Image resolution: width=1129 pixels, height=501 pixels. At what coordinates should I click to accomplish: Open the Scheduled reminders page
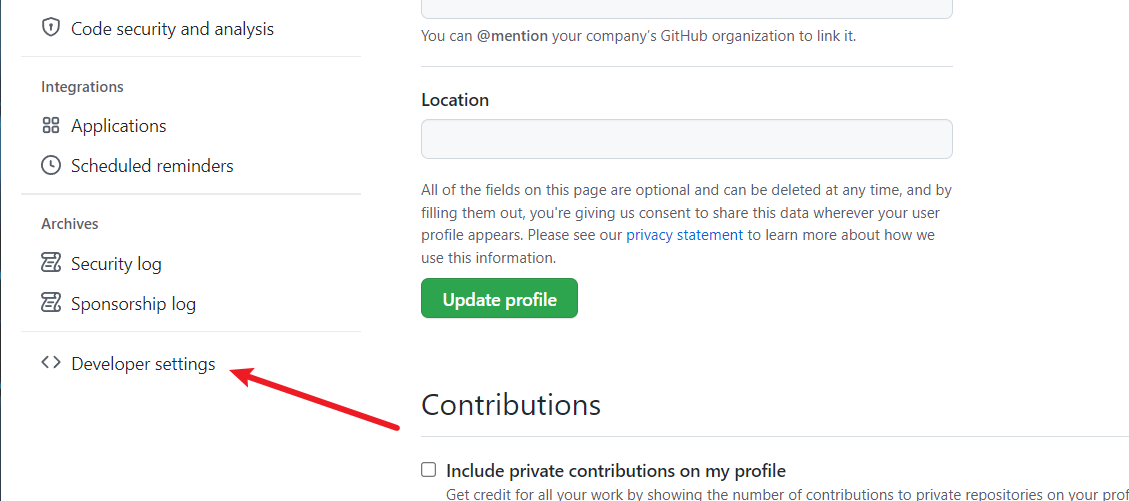[x=152, y=166]
